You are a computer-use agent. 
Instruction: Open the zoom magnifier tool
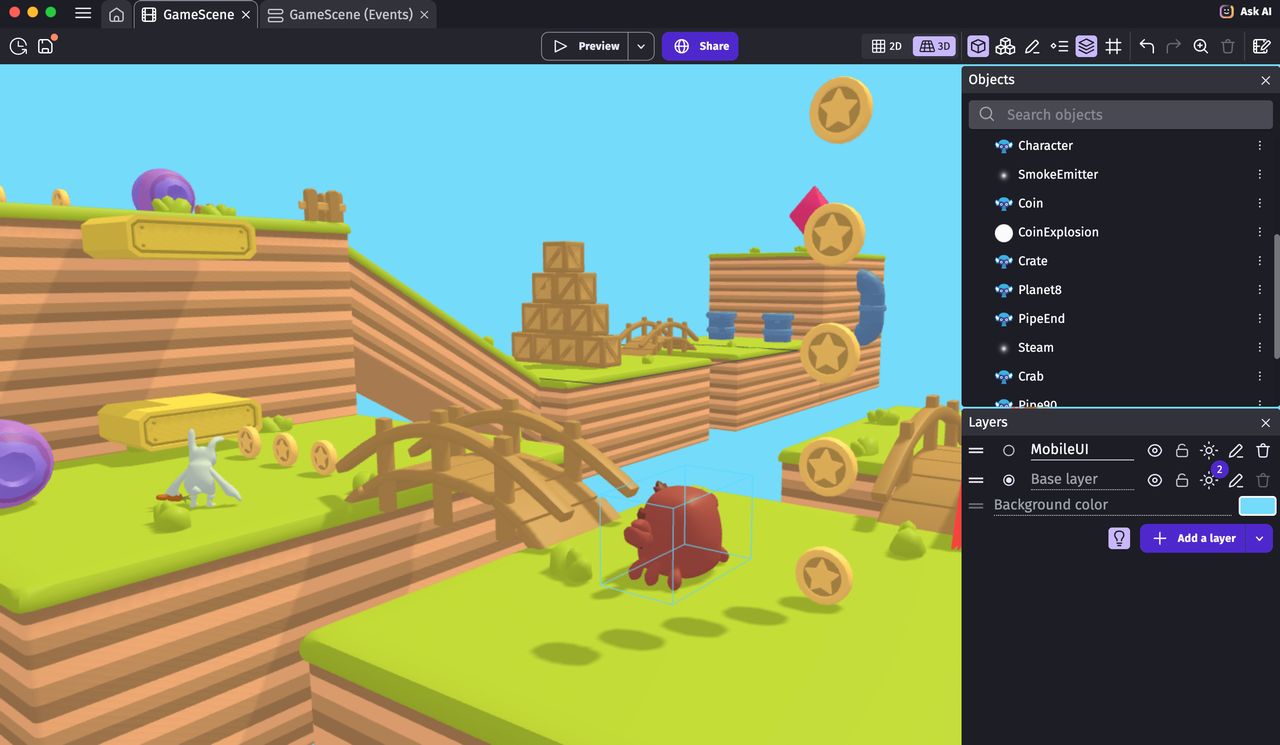point(1201,46)
